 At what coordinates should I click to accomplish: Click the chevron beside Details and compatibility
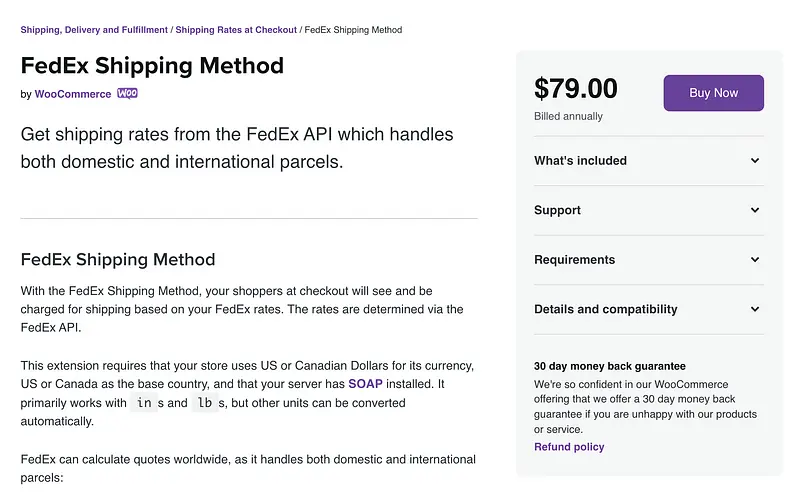(x=755, y=310)
